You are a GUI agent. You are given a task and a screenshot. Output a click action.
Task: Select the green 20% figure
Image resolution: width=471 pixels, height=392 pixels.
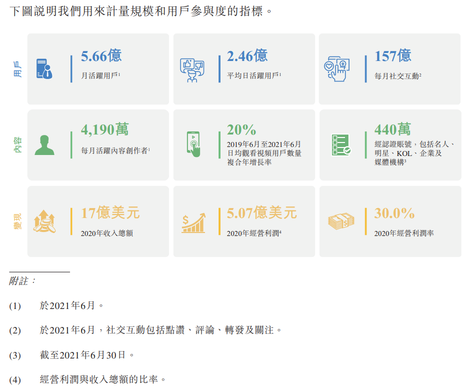(x=242, y=130)
